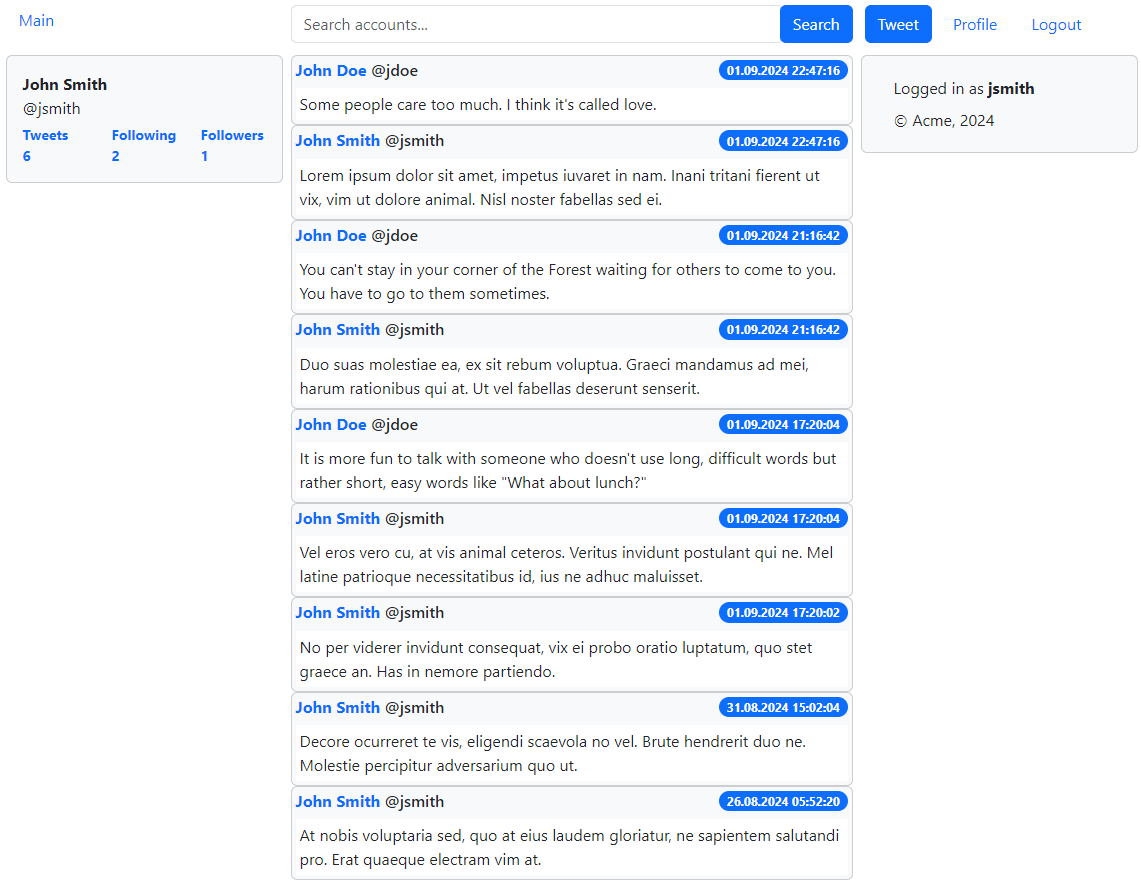Open John Smith link on Decore ocurreret tweet

pyautogui.click(x=338, y=708)
